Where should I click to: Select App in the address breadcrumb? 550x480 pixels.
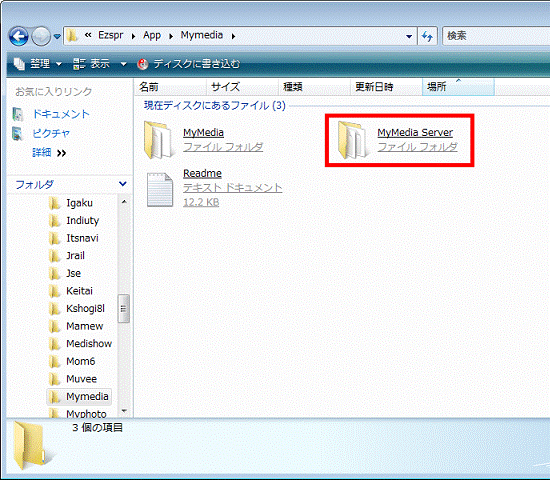[152, 35]
